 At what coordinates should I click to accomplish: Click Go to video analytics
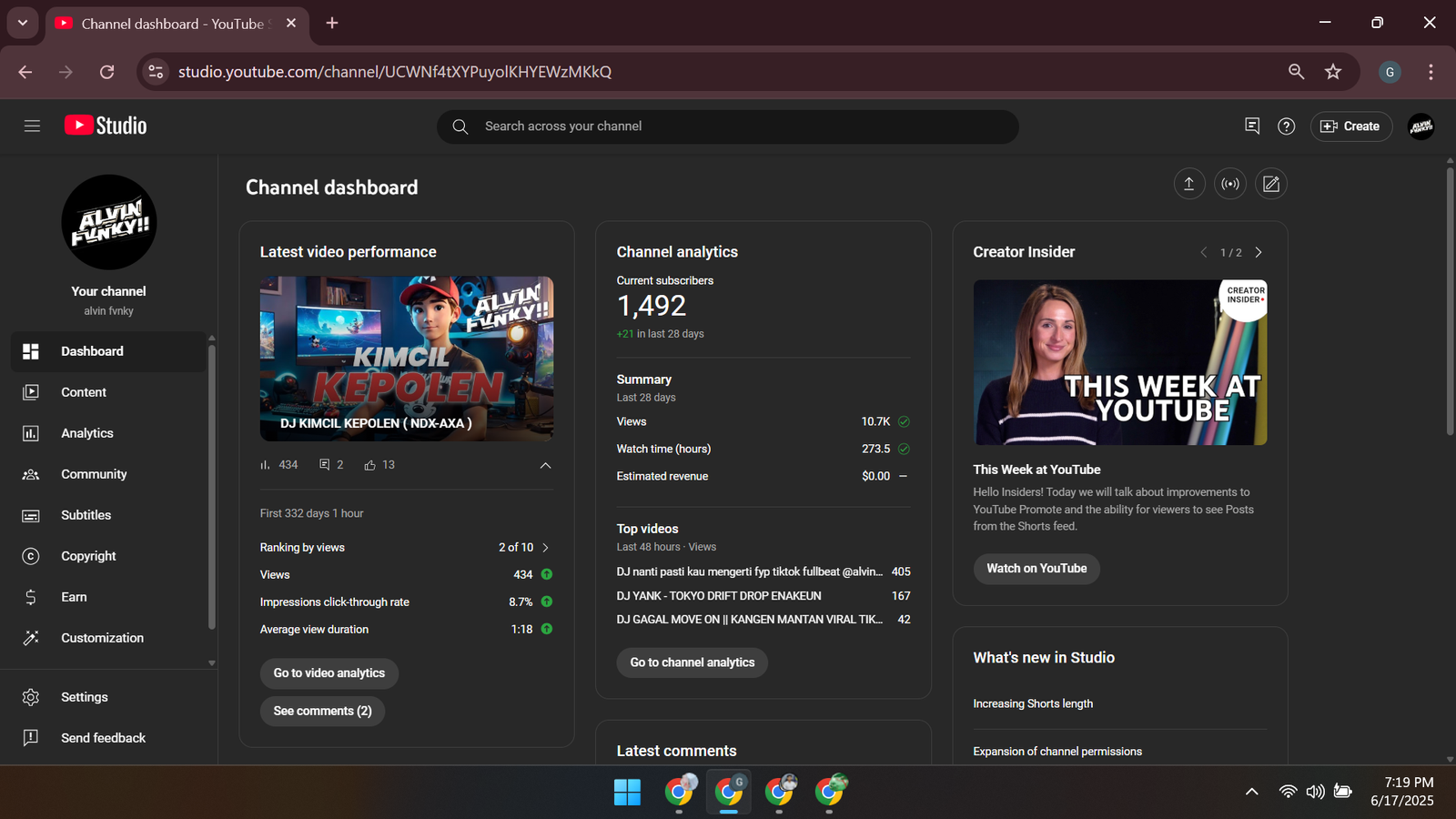coord(329,673)
